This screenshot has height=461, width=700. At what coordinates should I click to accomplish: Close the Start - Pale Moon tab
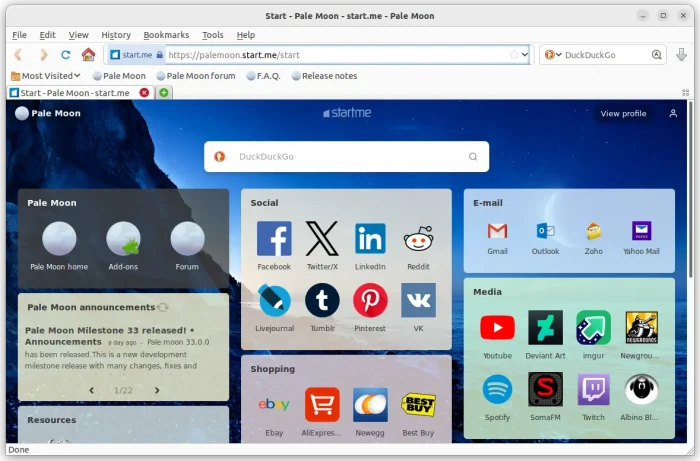click(x=144, y=93)
